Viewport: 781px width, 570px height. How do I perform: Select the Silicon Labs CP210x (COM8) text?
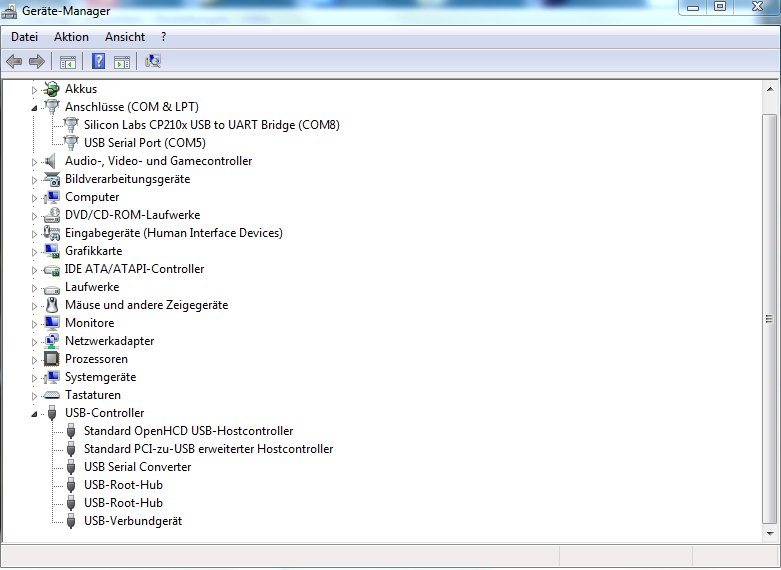pos(212,125)
